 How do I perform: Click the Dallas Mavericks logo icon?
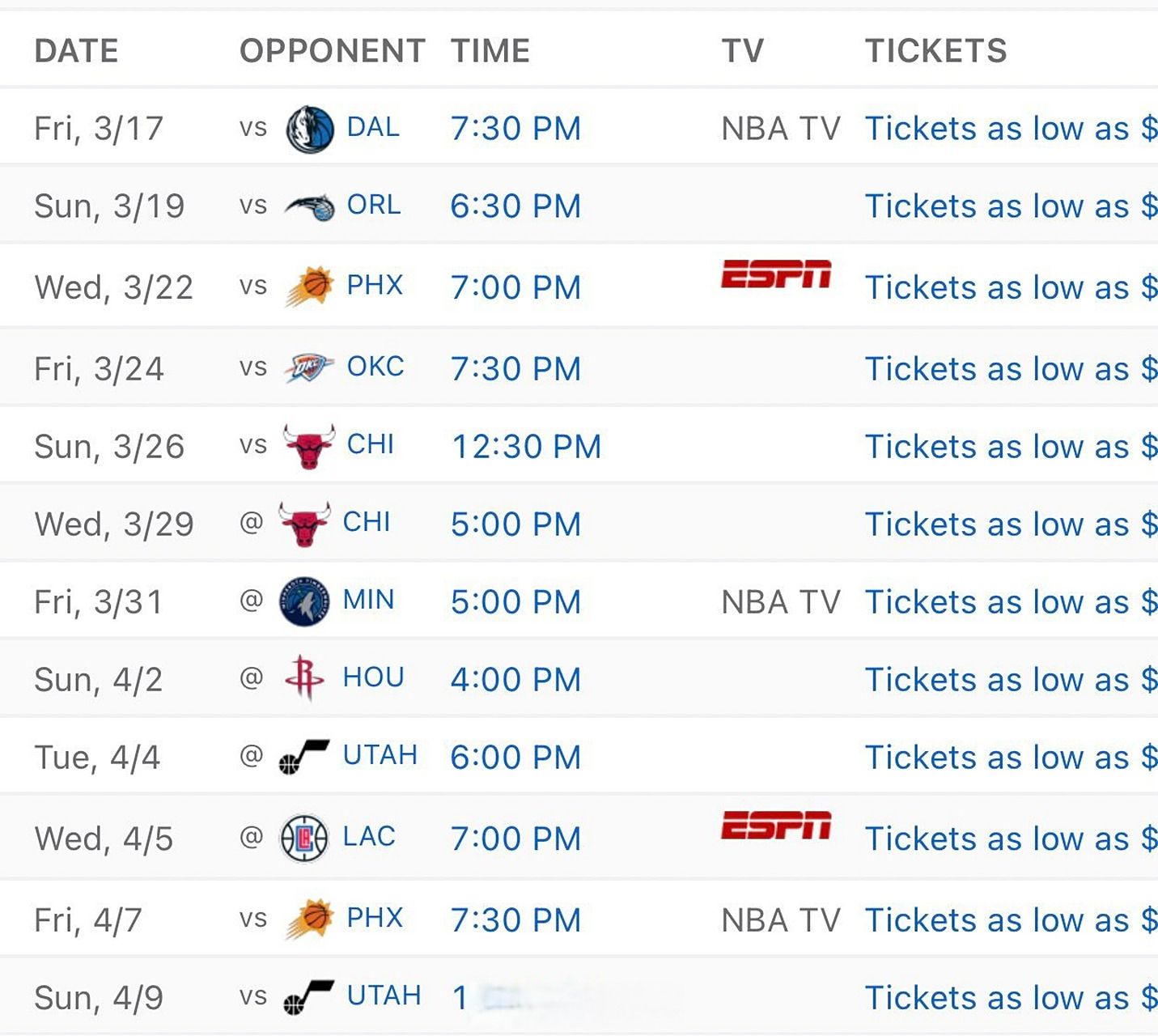click(310, 129)
